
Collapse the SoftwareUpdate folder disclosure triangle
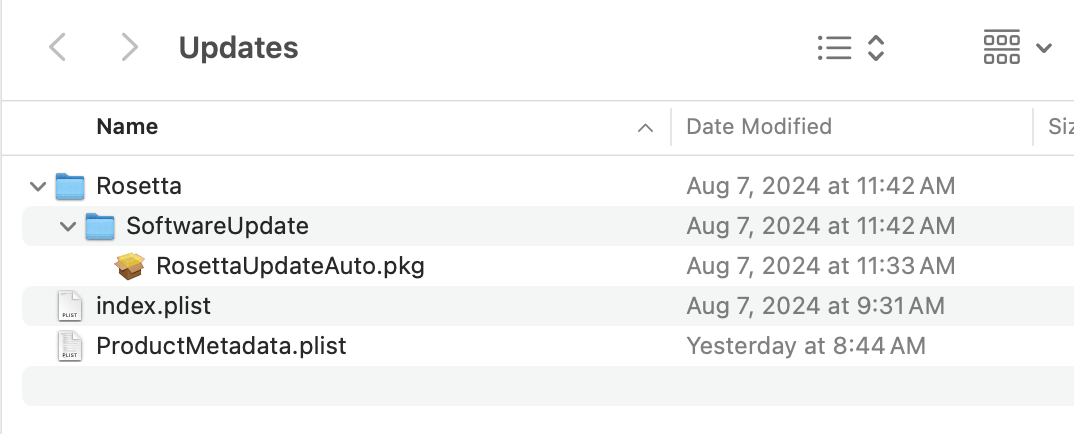tap(68, 226)
